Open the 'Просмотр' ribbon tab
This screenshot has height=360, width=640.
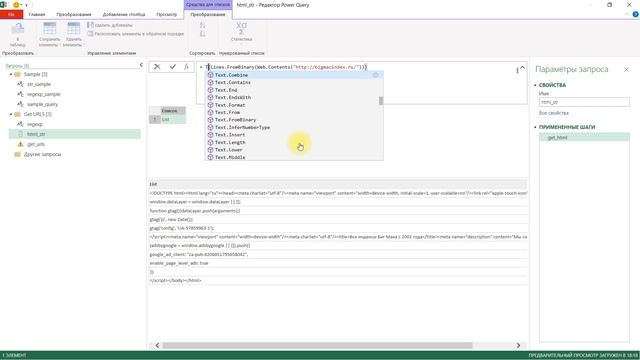coord(167,14)
